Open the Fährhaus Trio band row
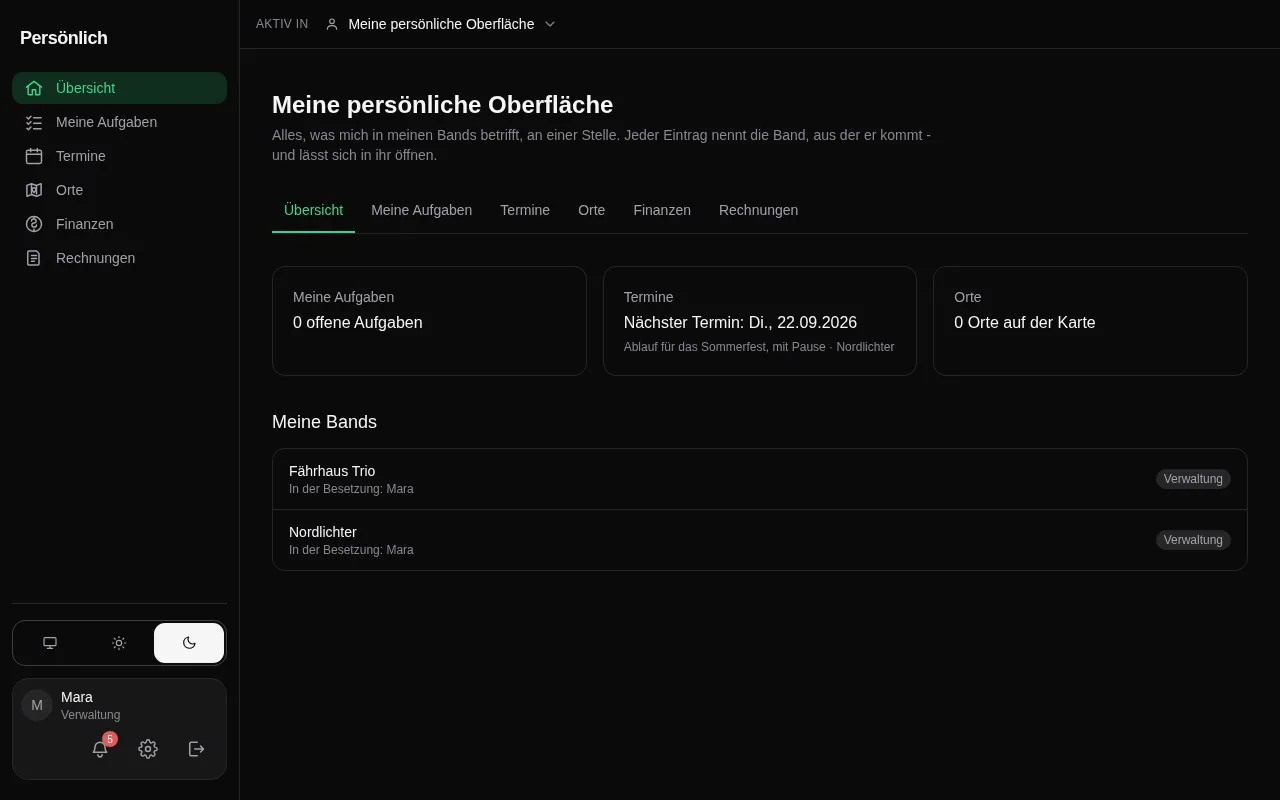The width and height of the screenshot is (1280, 800). [x=760, y=479]
